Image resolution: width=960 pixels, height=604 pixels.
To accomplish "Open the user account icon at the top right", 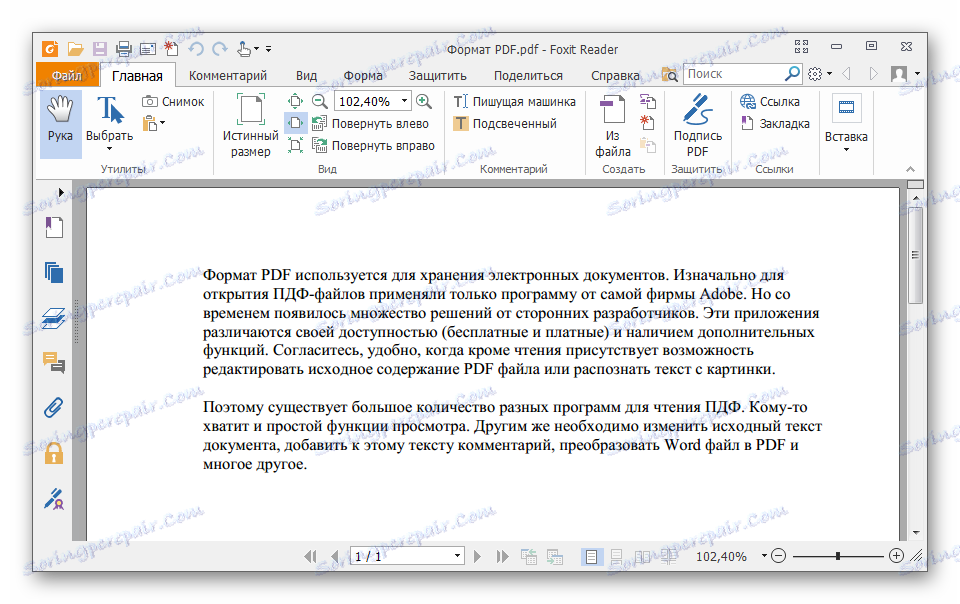I will coord(899,74).
